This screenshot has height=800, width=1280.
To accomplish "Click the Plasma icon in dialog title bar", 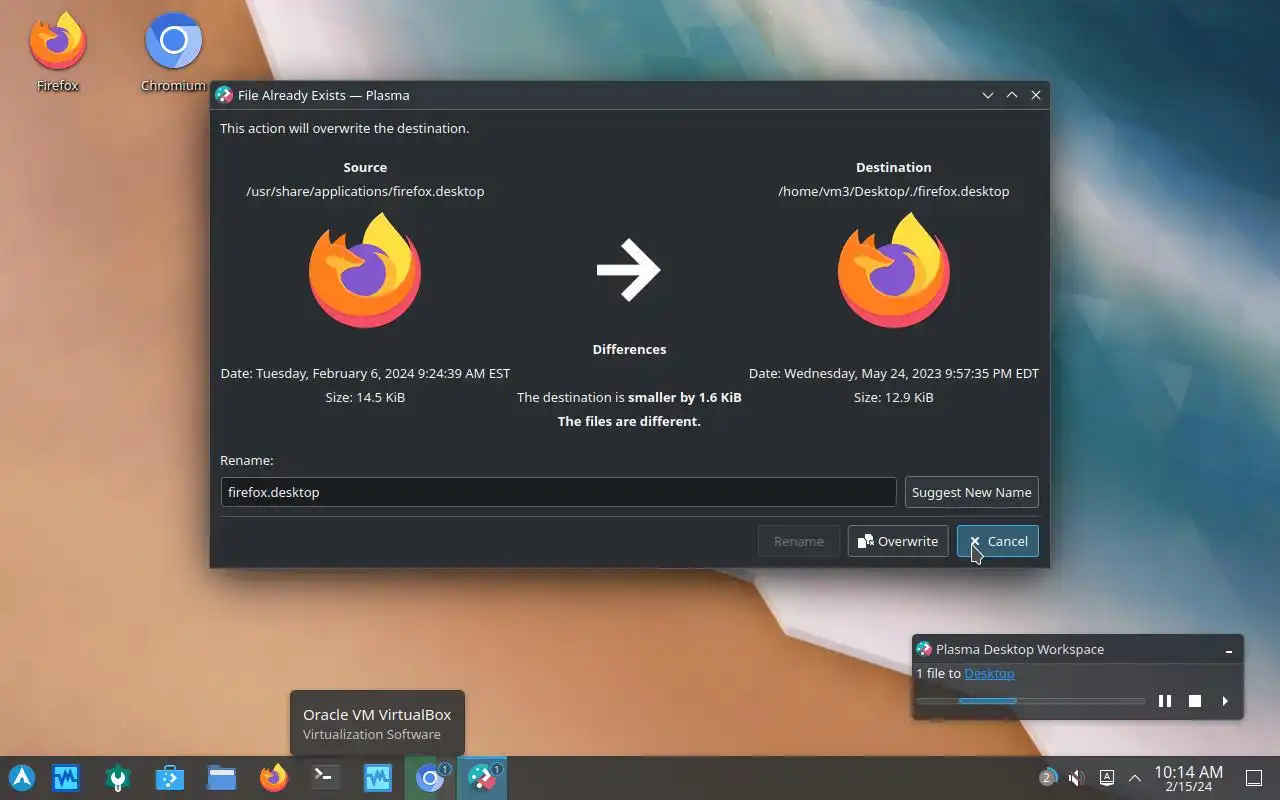I will click(224, 95).
